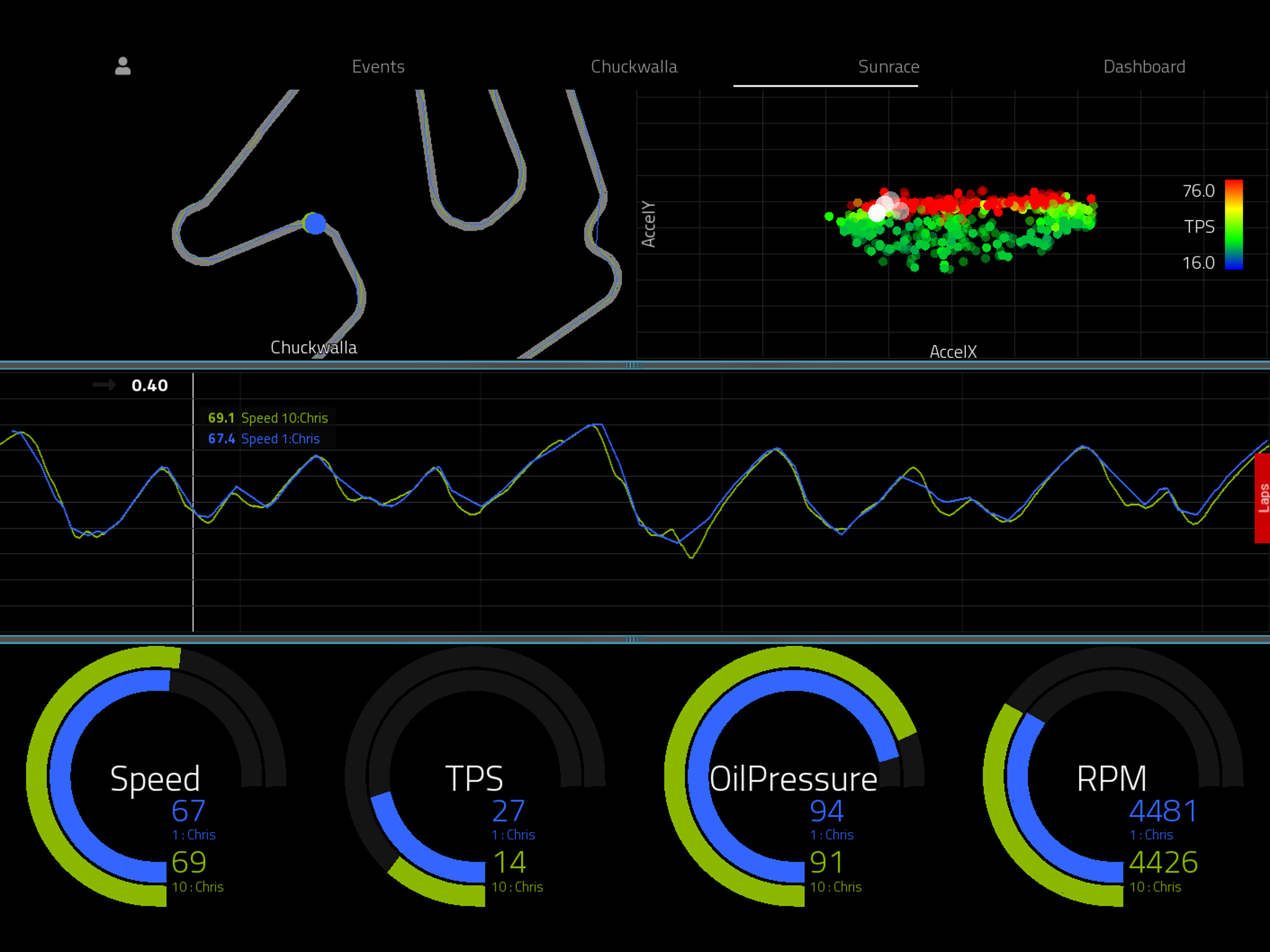The width and height of the screenshot is (1270, 952).
Task: Click Speed value 67 for lap 1
Action: click(x=188, y=811)
